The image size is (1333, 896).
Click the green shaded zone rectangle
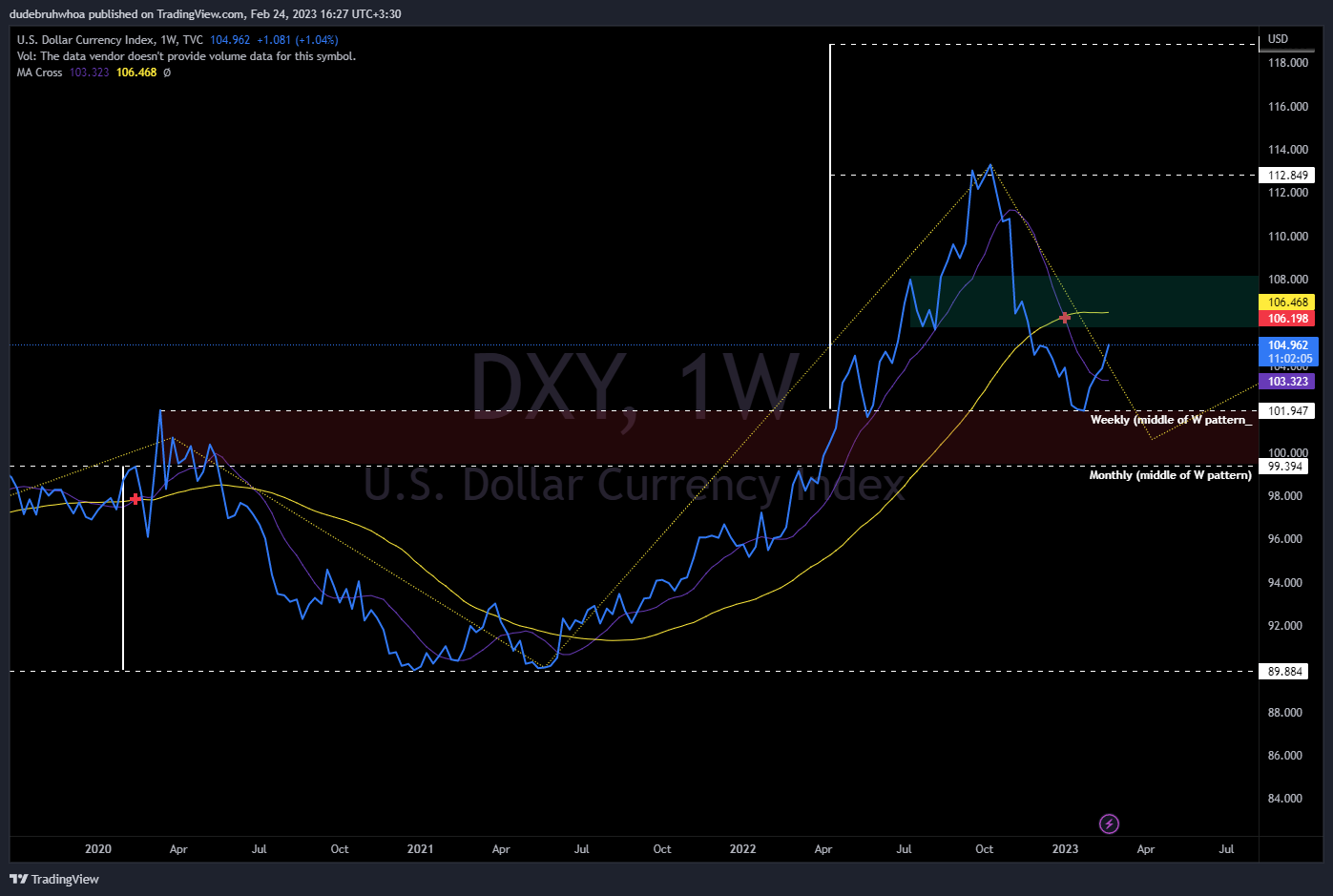1084,302
